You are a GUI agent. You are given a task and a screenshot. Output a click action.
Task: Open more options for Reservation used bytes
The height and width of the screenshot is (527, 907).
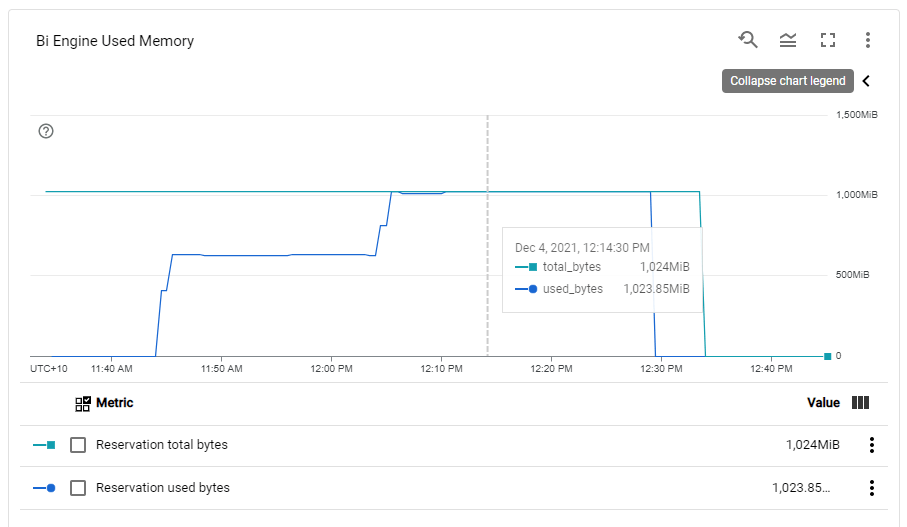coord(872,488)
